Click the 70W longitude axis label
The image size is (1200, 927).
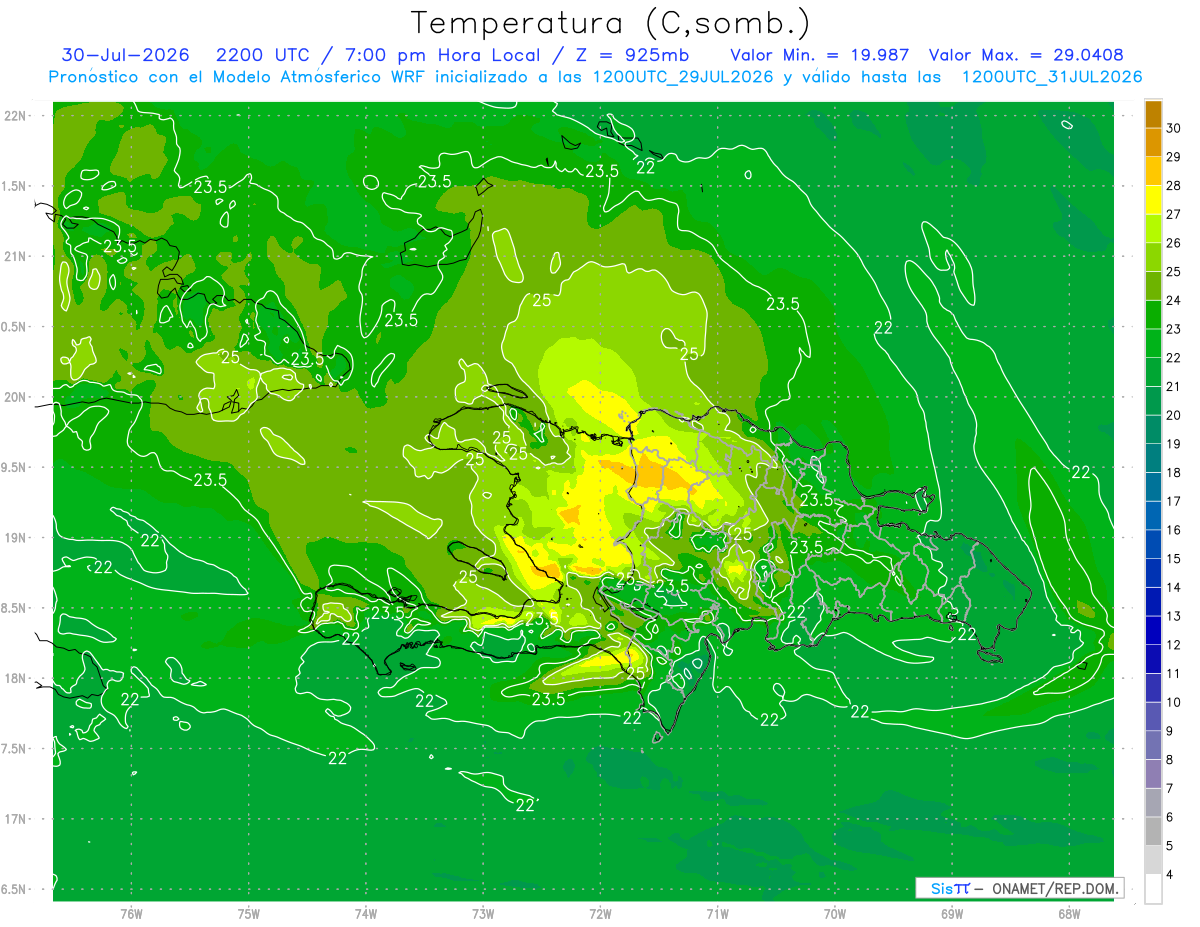coord(835,913)
